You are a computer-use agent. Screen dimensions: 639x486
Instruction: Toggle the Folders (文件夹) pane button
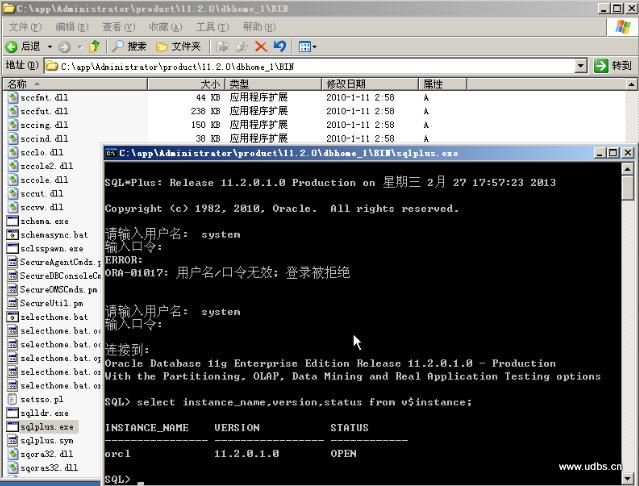point(179,46)
